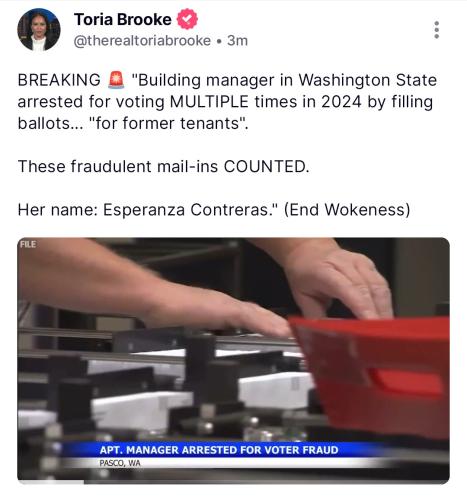Select the display name Toria Brooke
Screen dimensions: 467x500
[x=122, y=19]
